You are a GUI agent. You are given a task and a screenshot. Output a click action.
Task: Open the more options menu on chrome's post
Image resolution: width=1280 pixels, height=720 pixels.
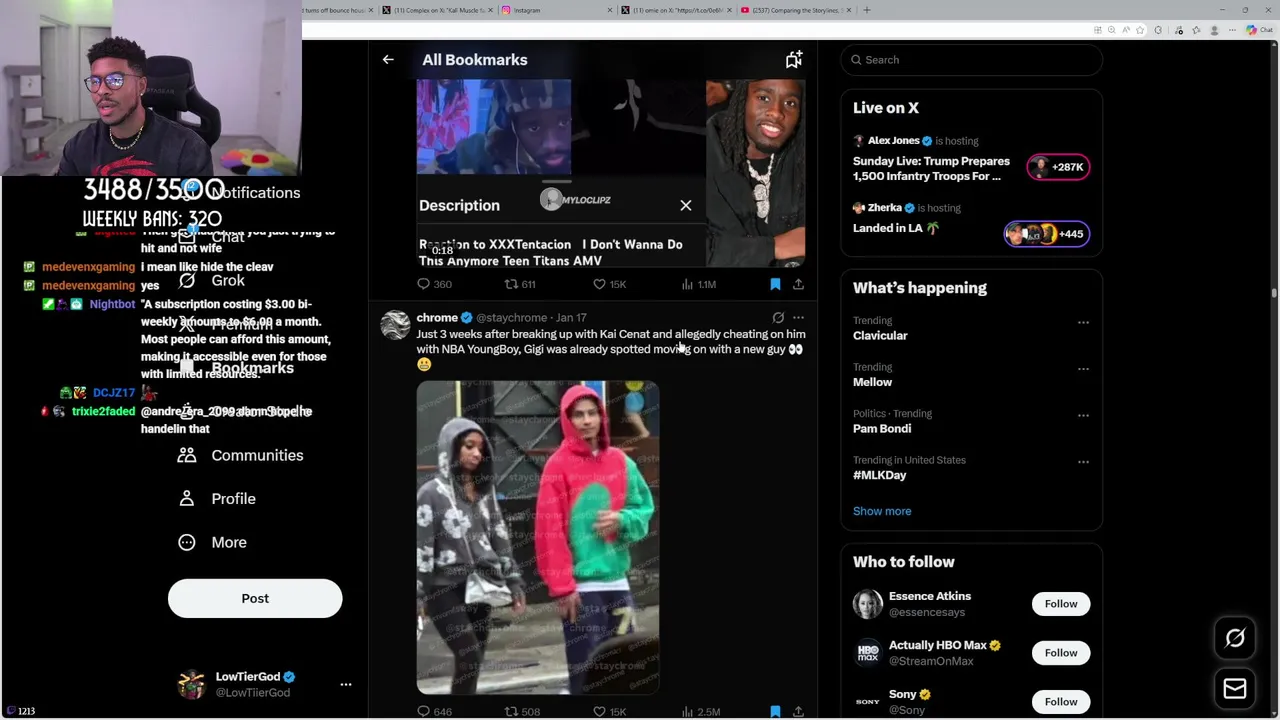coord(798,318)
